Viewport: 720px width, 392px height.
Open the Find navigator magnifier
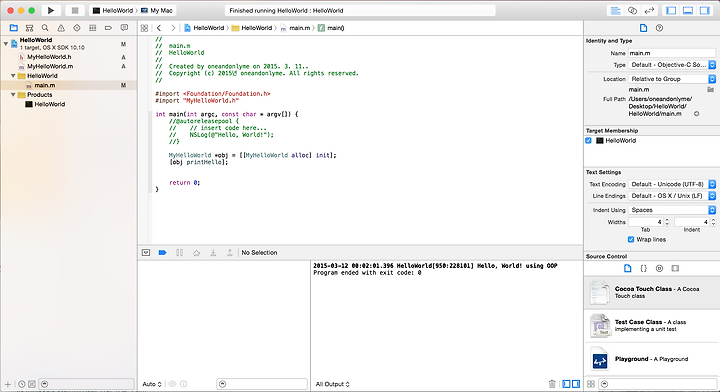tap(45, 28)
